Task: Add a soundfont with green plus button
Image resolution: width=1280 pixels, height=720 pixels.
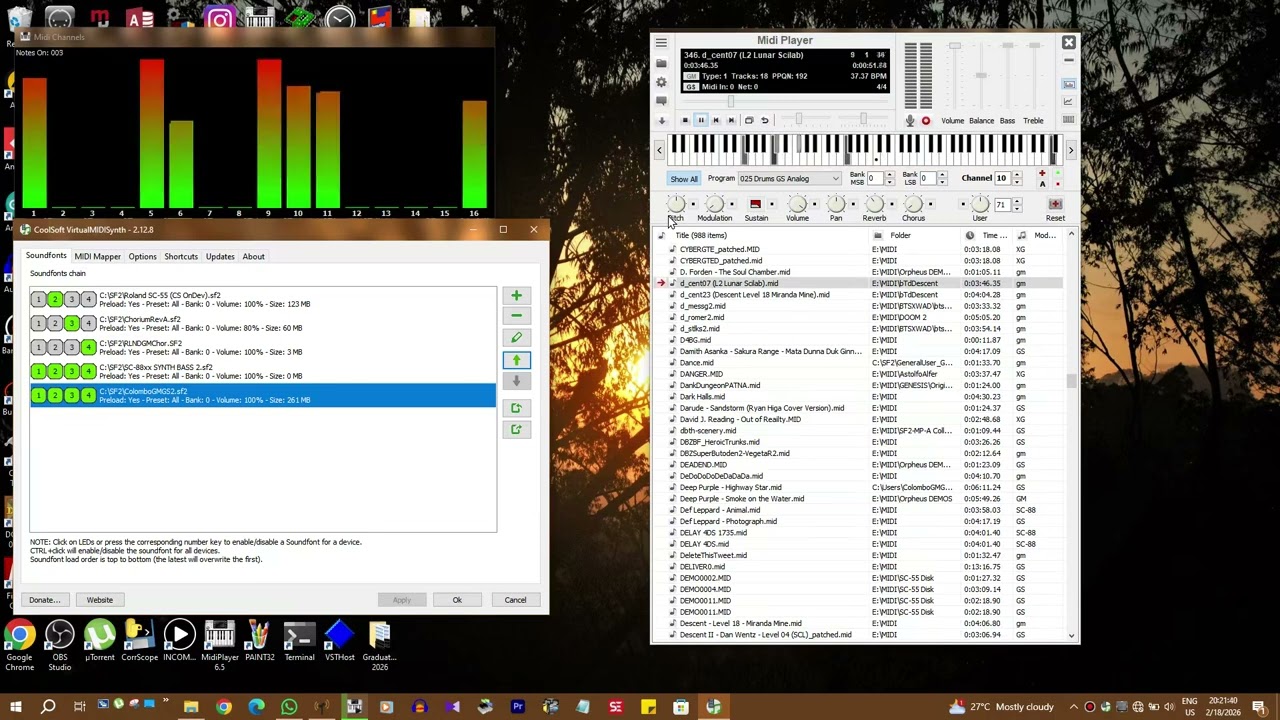Action: coord(516,295)
